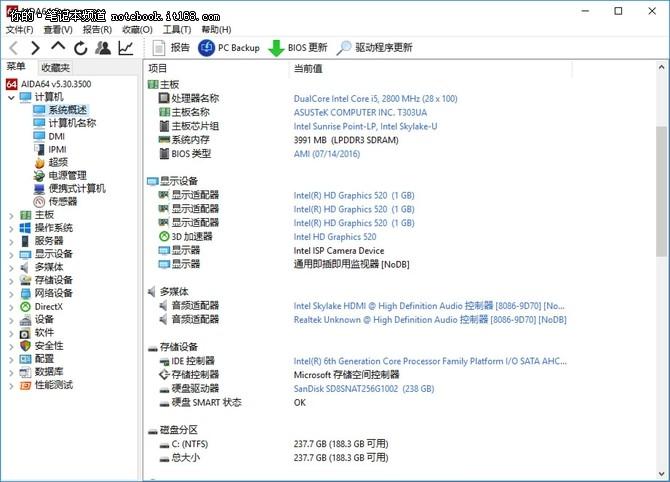Open the graph chart toolbar icon
The image size is (670, 482).
pos(126,48)
